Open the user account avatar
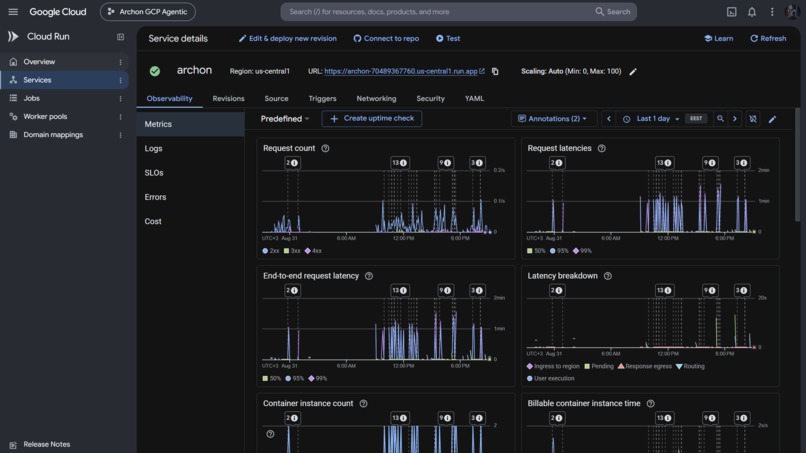806x453 pixels. (792, 11)
